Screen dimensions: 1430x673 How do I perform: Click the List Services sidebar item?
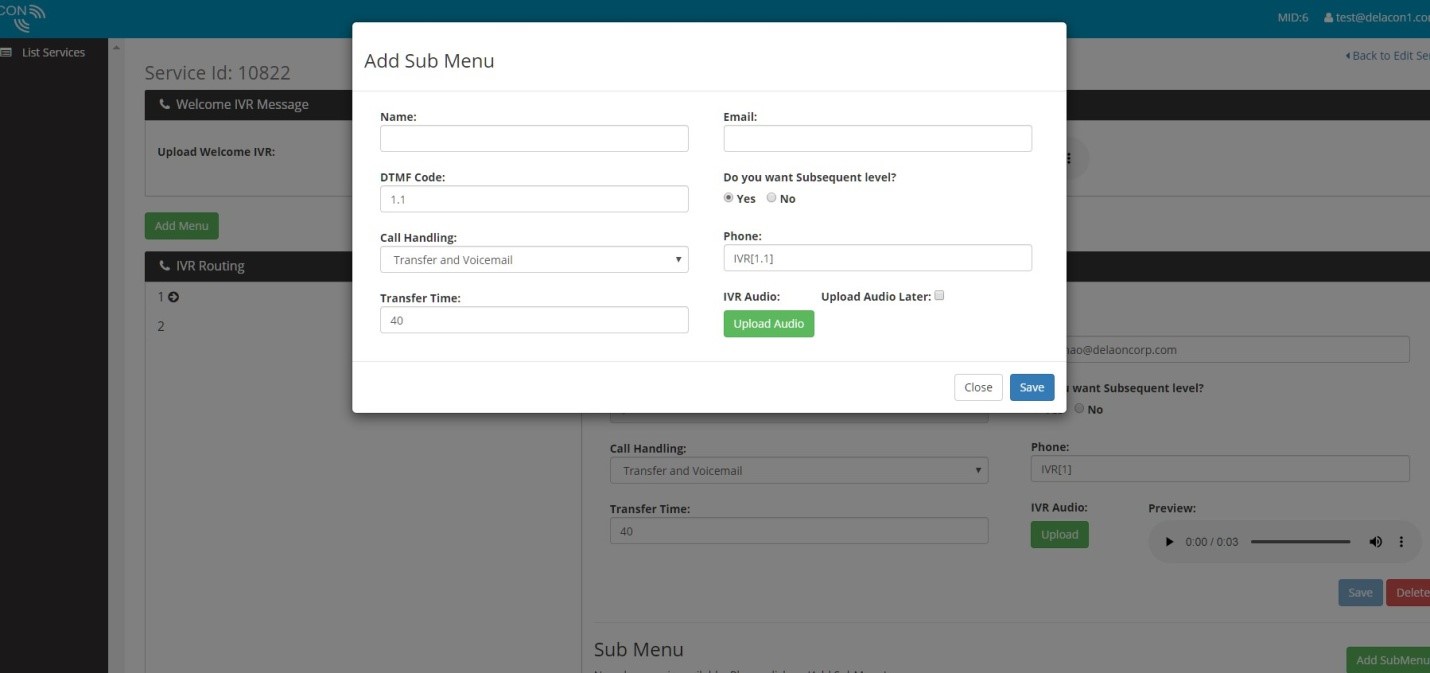tap(54, 52)
